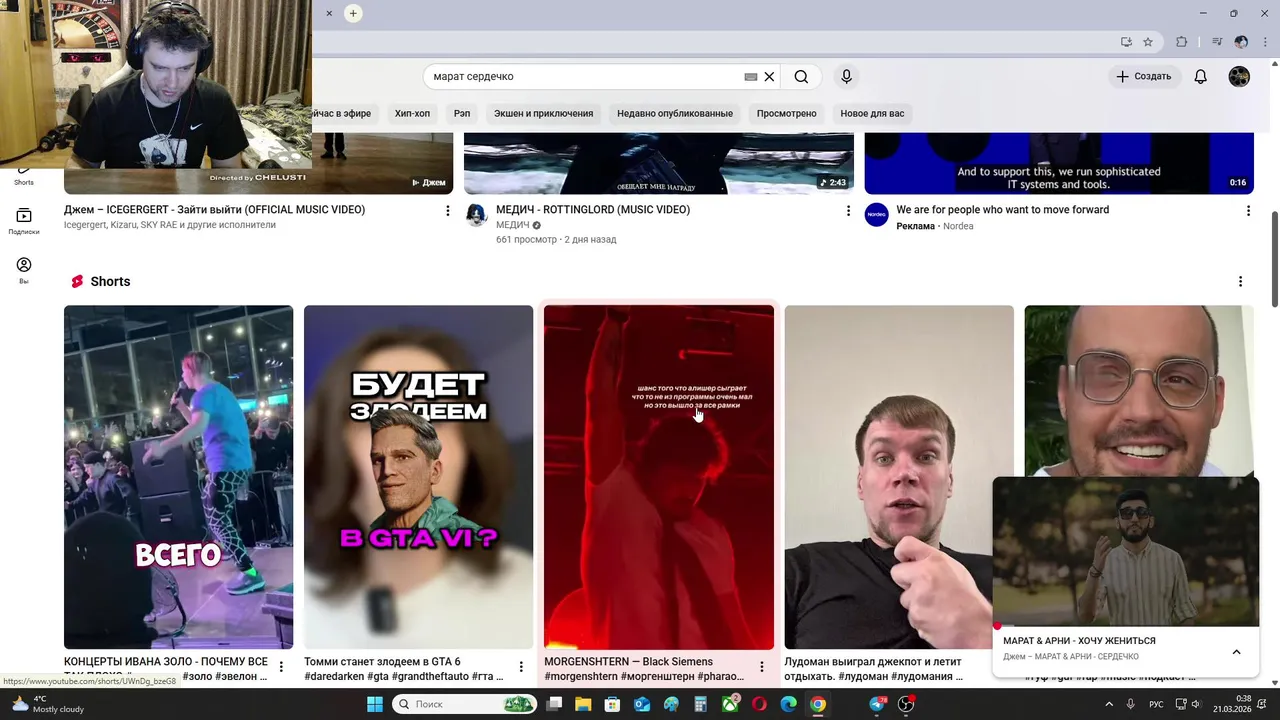Open options for Томми станет злодеем short
Screen dimensions: 1280x720
[x=521, y=667]
